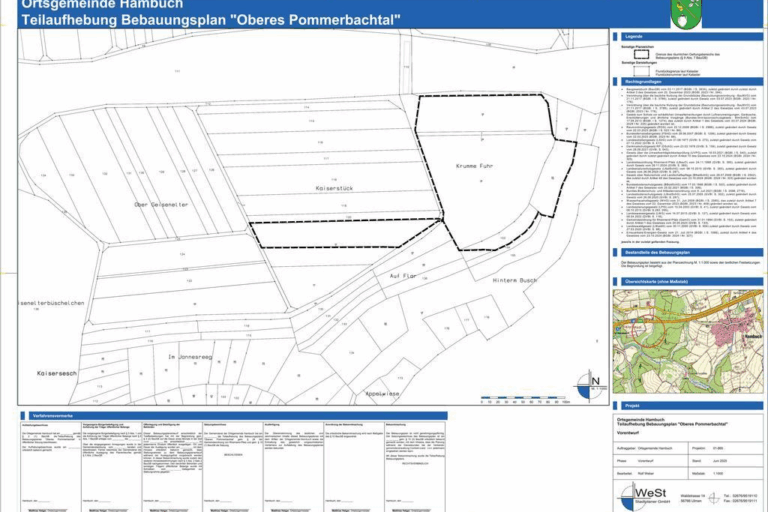Click the map scale bar
Screen dimensions: 768x512
tap(523, 400)
